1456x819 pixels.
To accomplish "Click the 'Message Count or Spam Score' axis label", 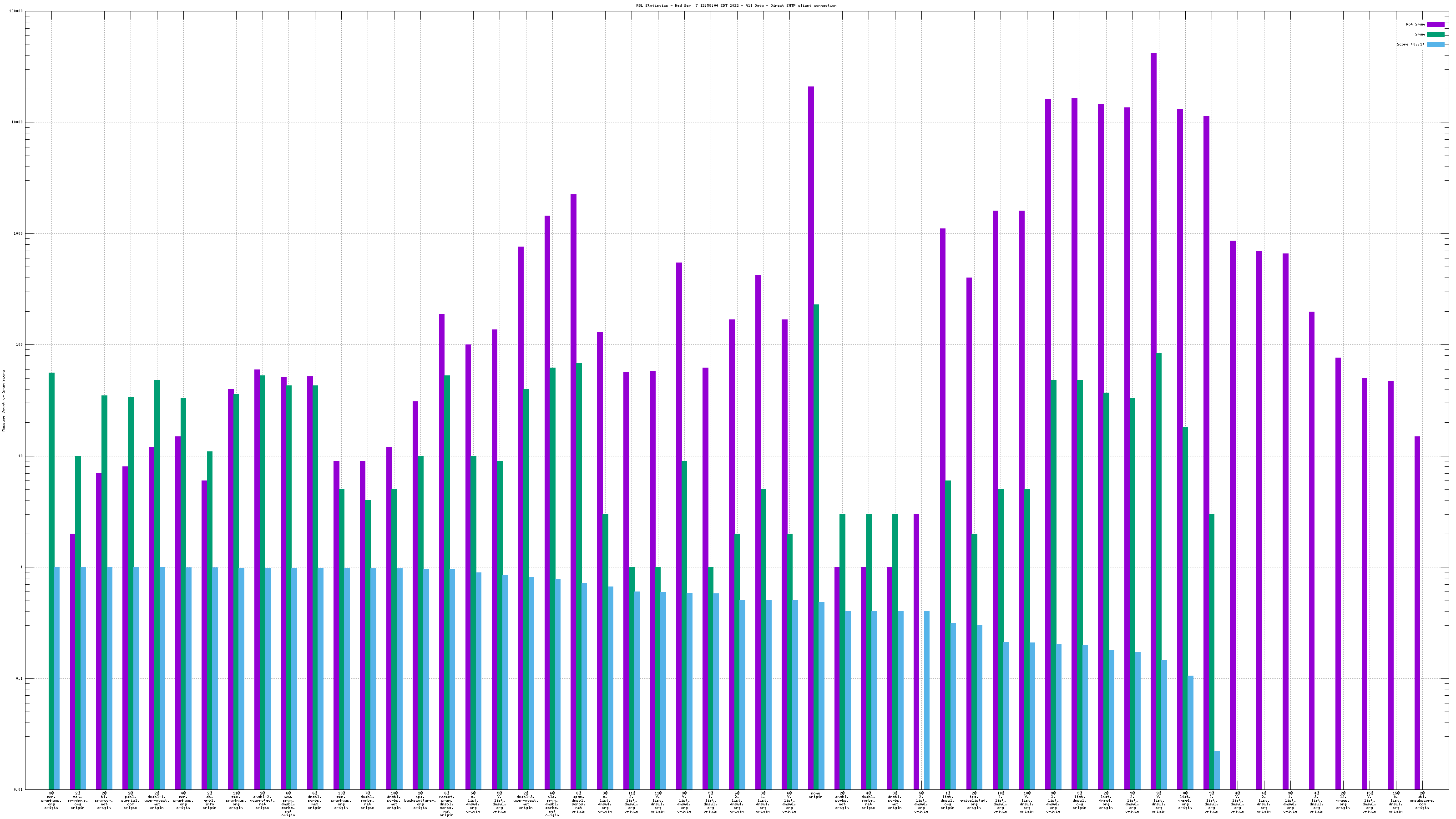I will (x=3, y=401).
